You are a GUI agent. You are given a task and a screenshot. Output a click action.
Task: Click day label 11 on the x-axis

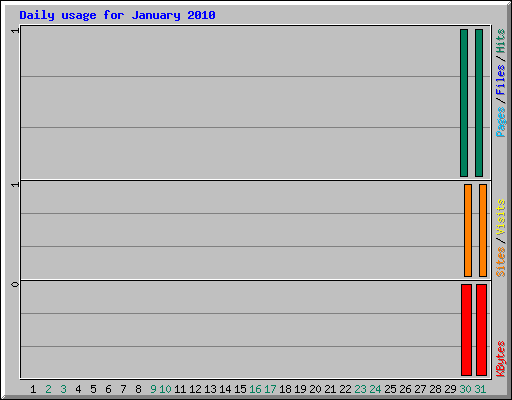coord(180,389)
